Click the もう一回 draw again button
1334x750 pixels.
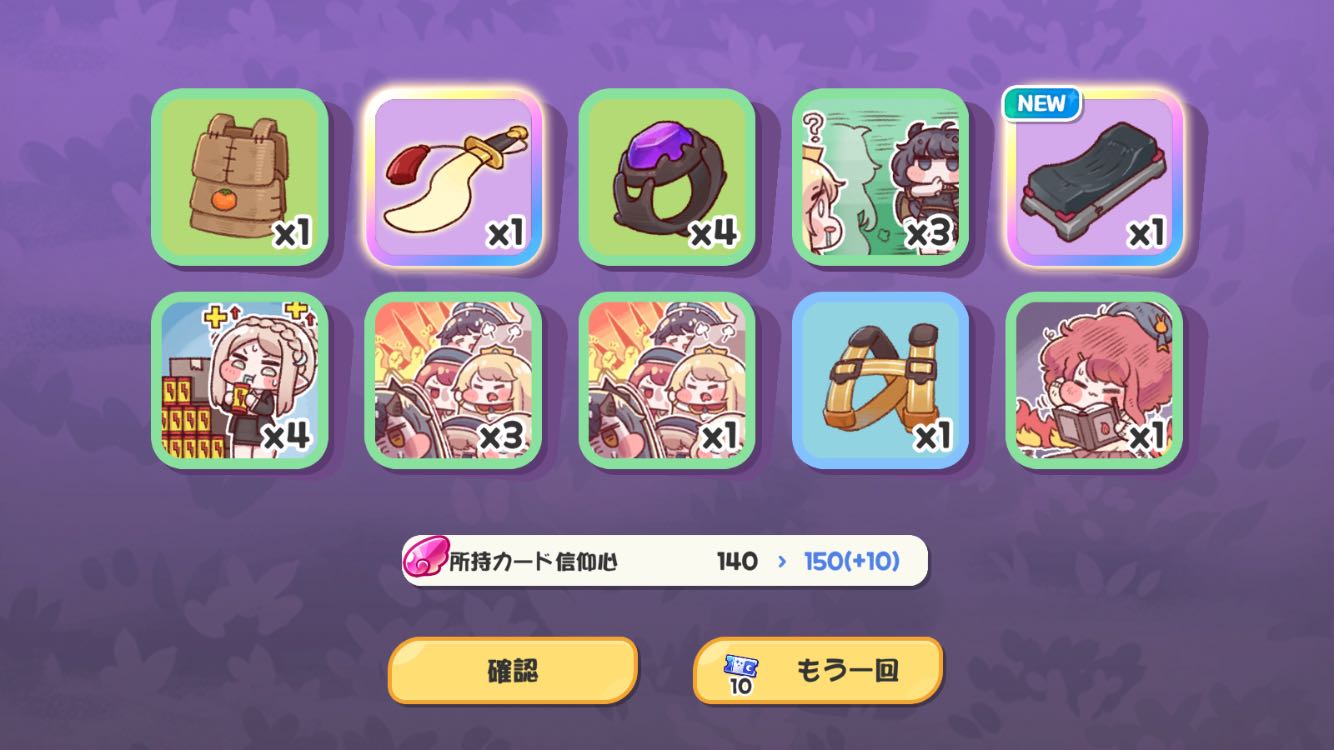pos(818,670)
